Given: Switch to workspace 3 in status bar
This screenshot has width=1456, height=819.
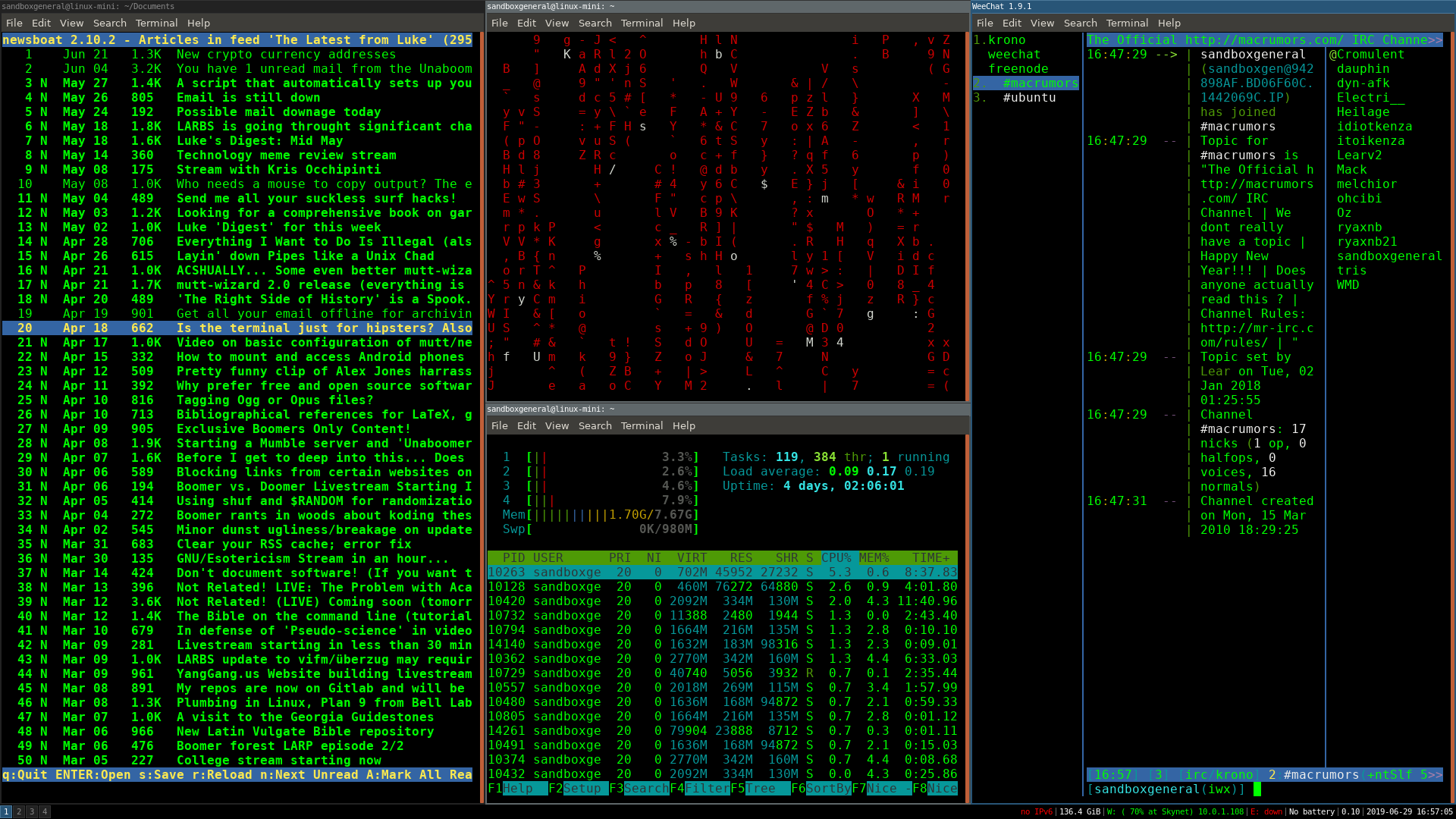Looking at the screenshot, I should pyautogui.click(x=32, y=811).
